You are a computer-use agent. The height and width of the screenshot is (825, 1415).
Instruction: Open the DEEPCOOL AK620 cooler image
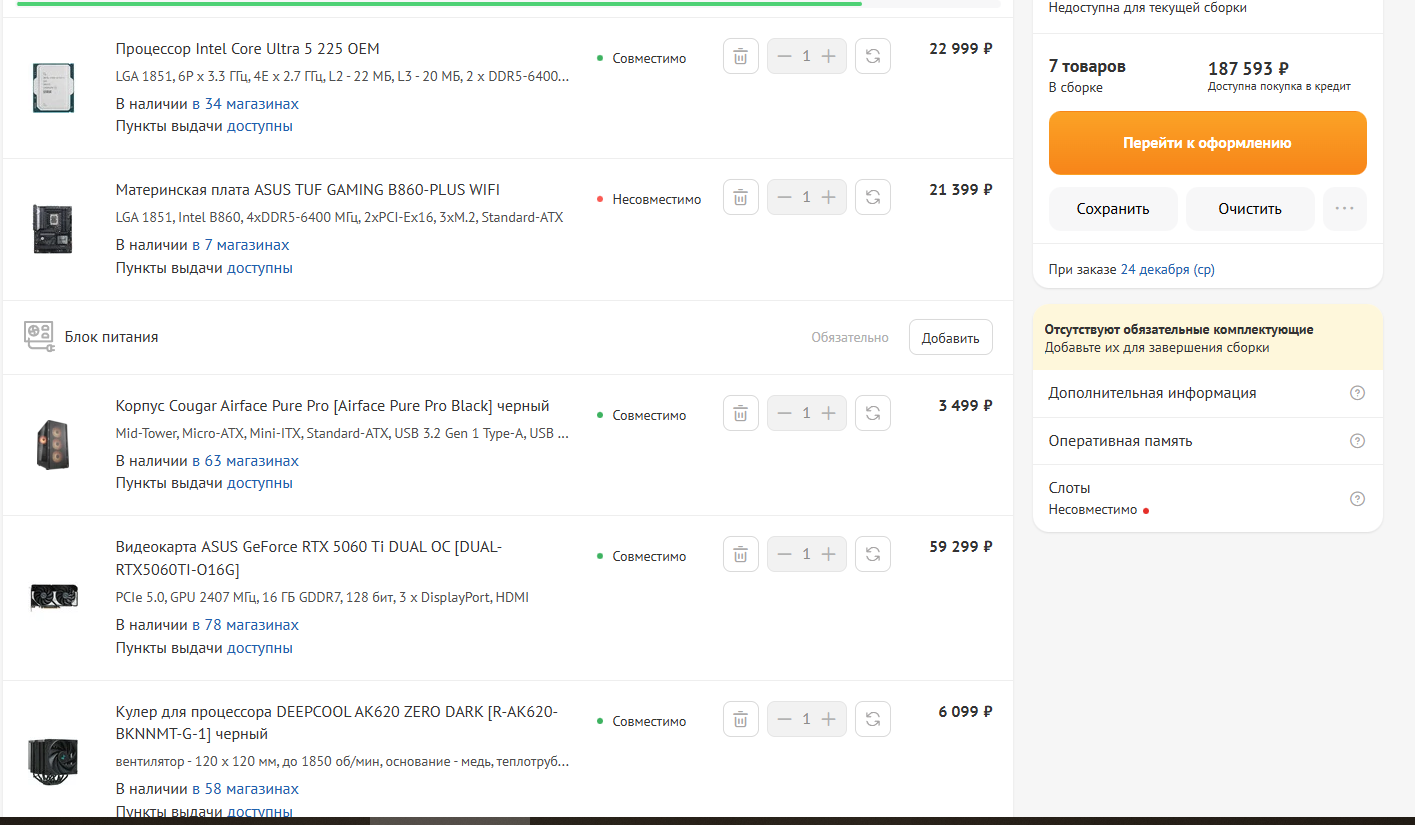53,762
